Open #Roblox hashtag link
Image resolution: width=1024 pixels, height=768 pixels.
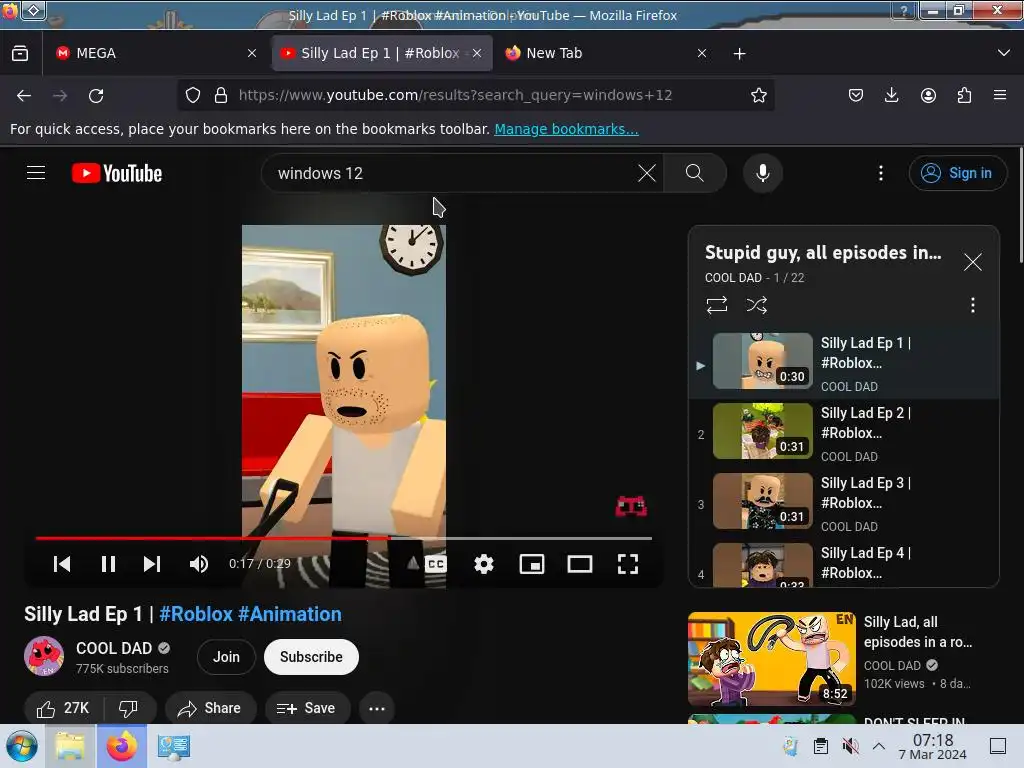[196, 615]
